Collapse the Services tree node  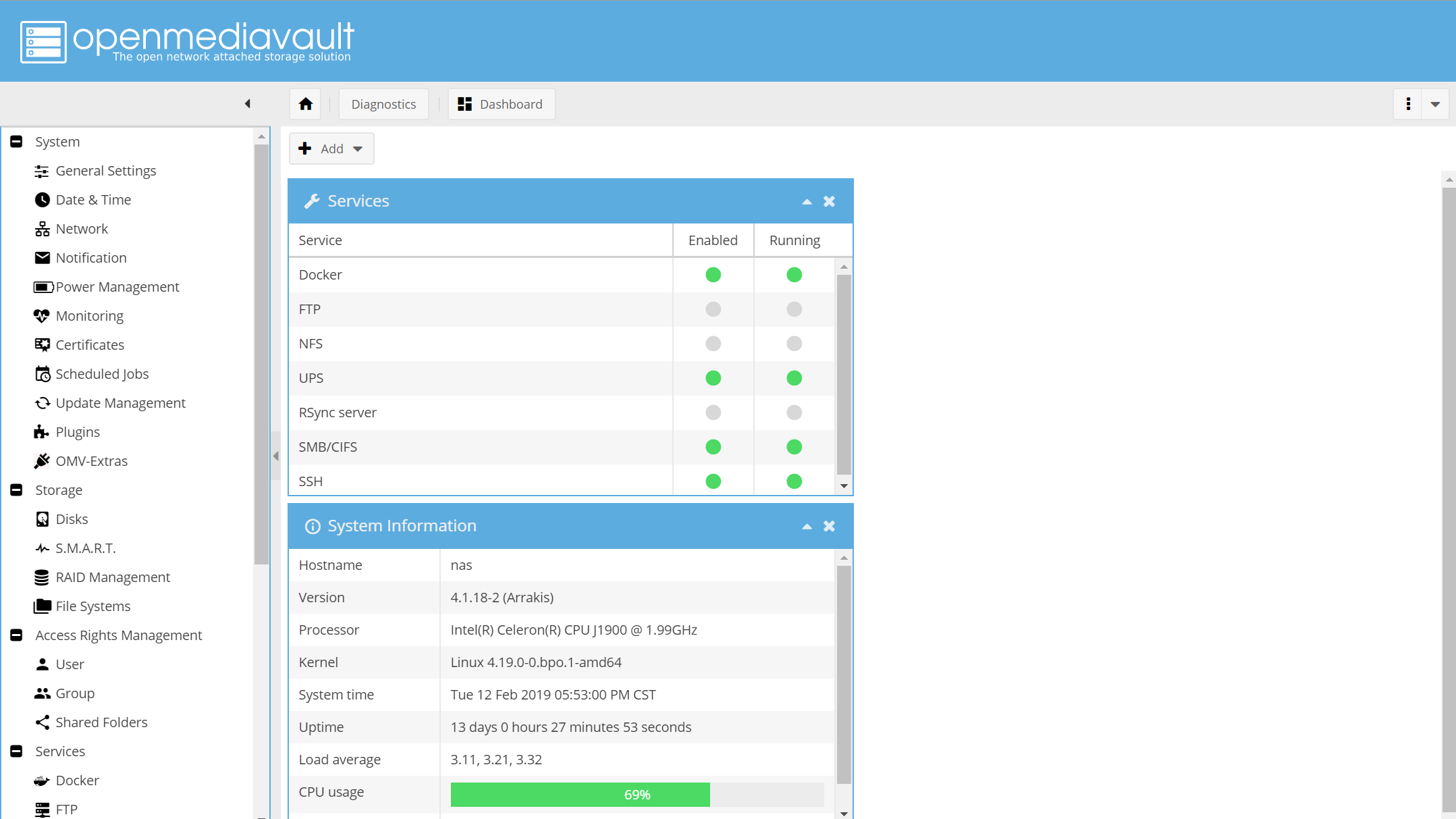[x=17, y=751]
